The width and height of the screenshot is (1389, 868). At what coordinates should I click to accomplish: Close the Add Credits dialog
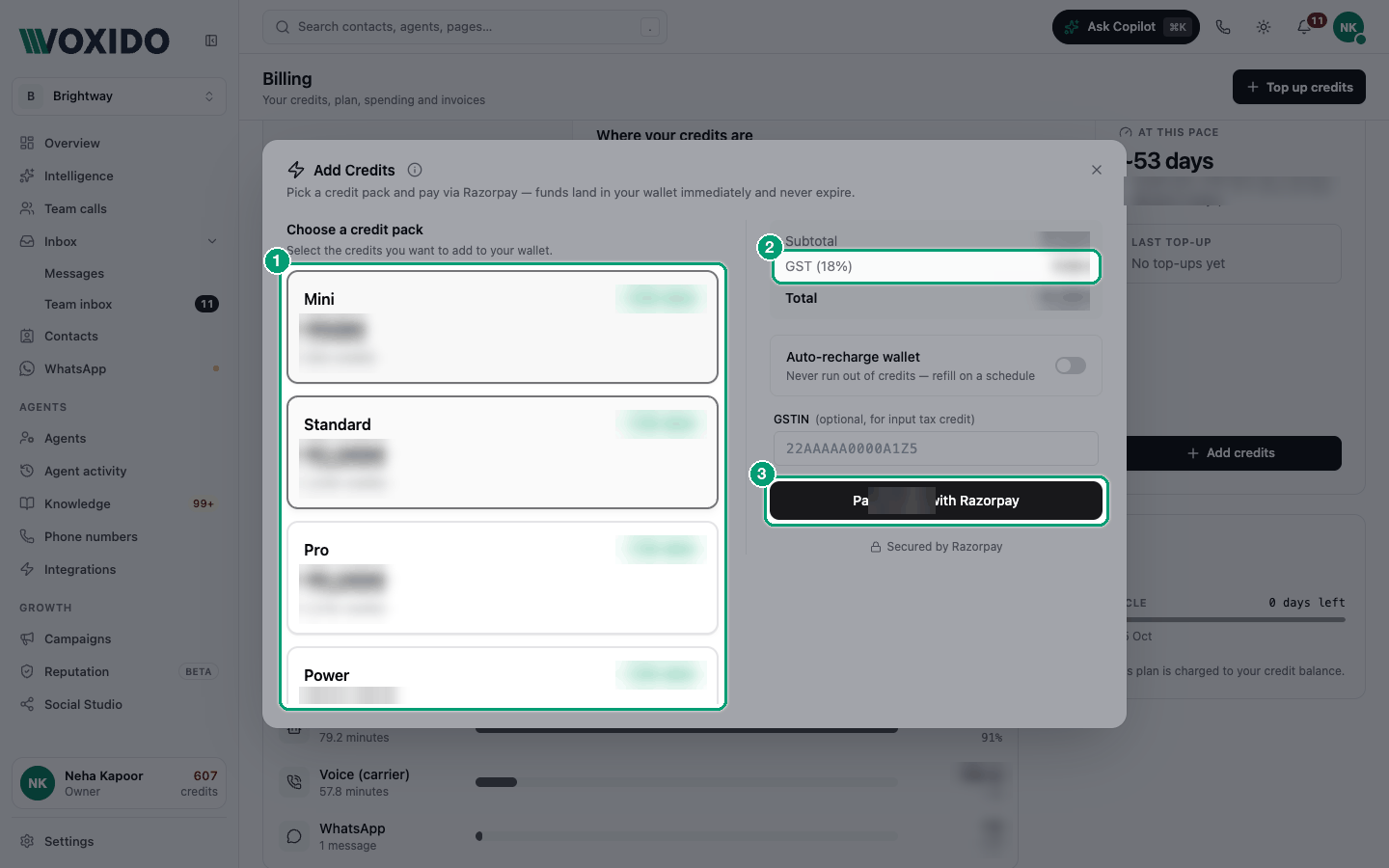point(1097,170)
